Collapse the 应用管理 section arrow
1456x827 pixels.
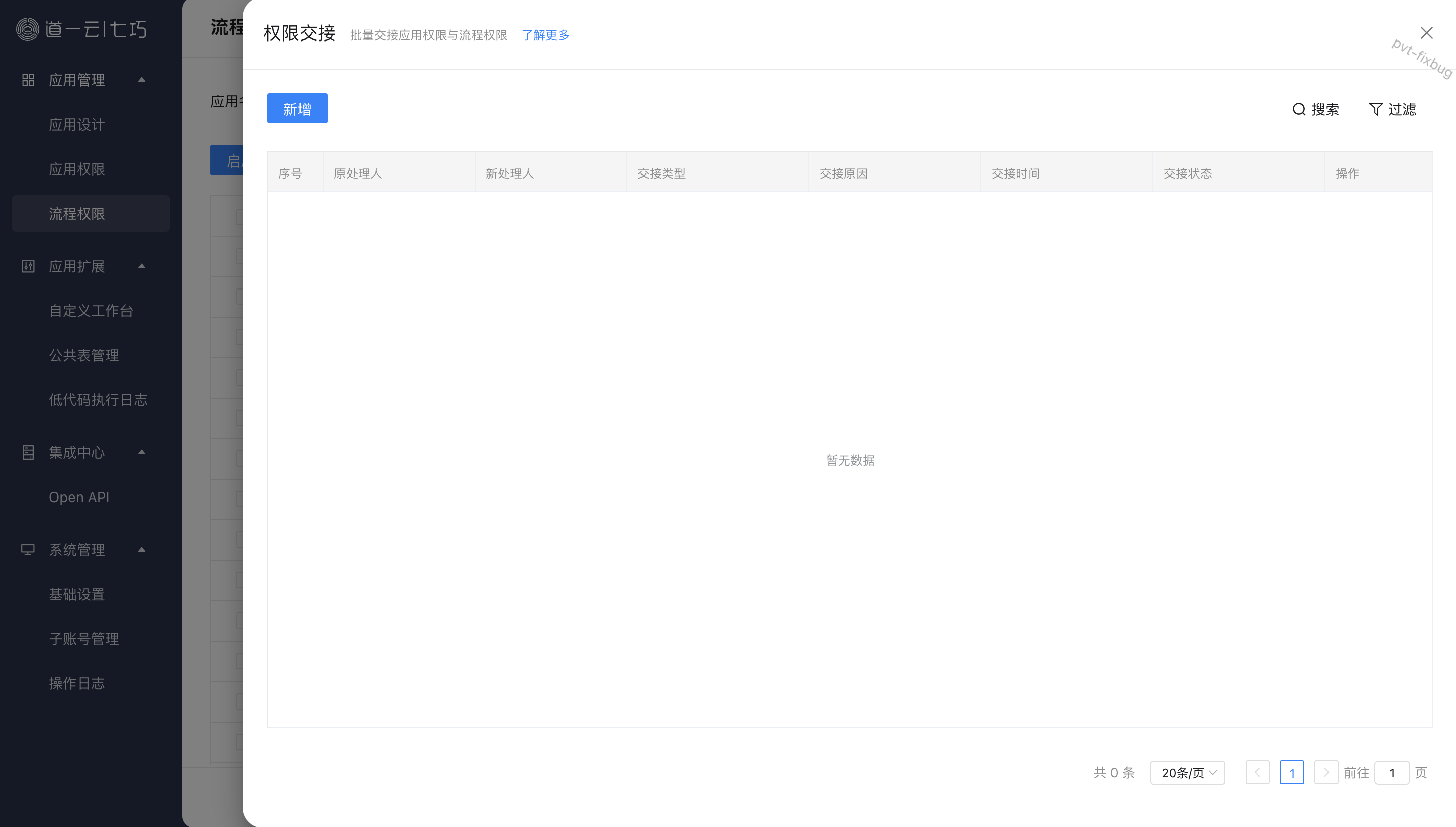tap(142, 80)
